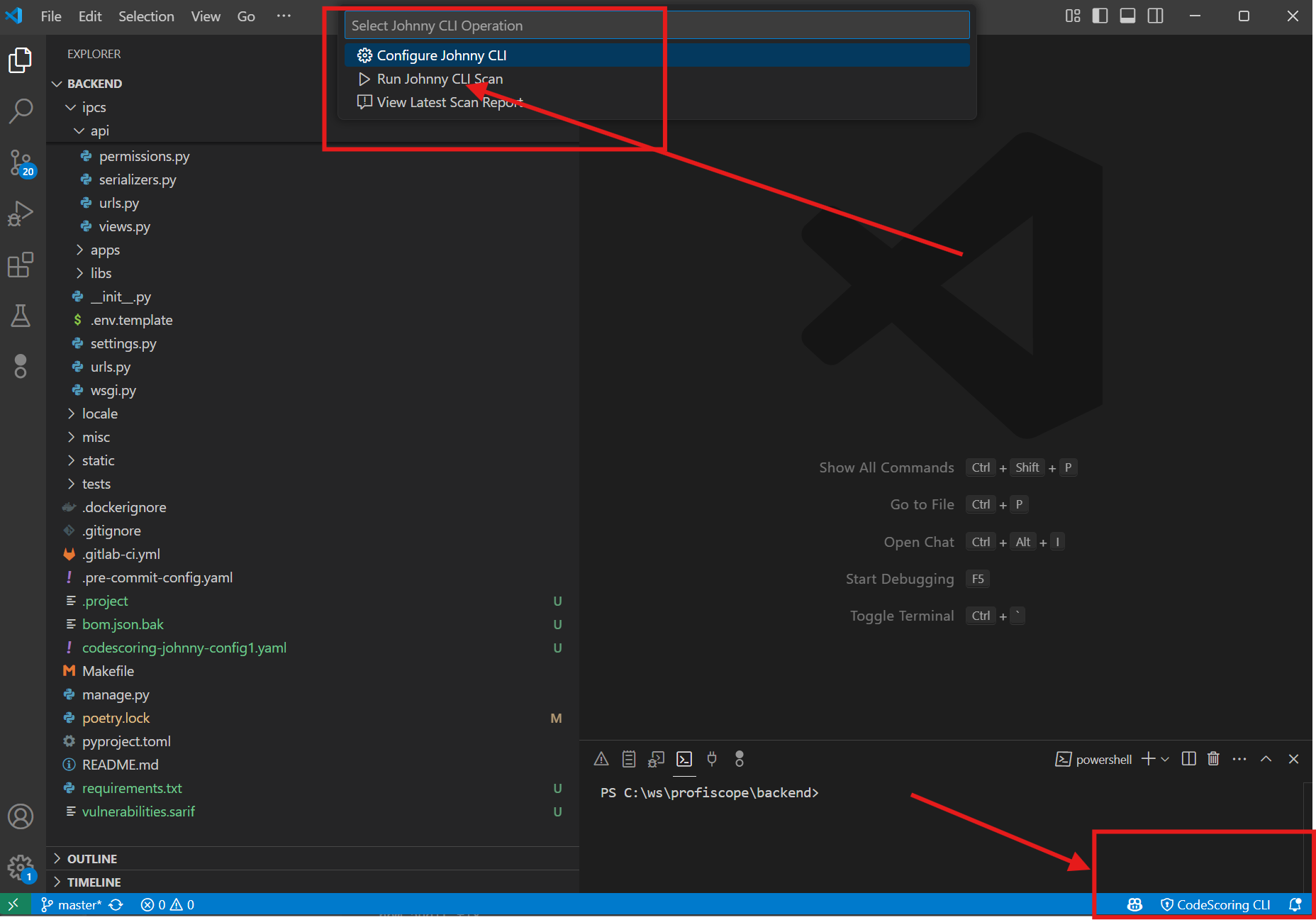Open the File menu
This screenshot has height=920, width=1316.
[x=51, y=16]
